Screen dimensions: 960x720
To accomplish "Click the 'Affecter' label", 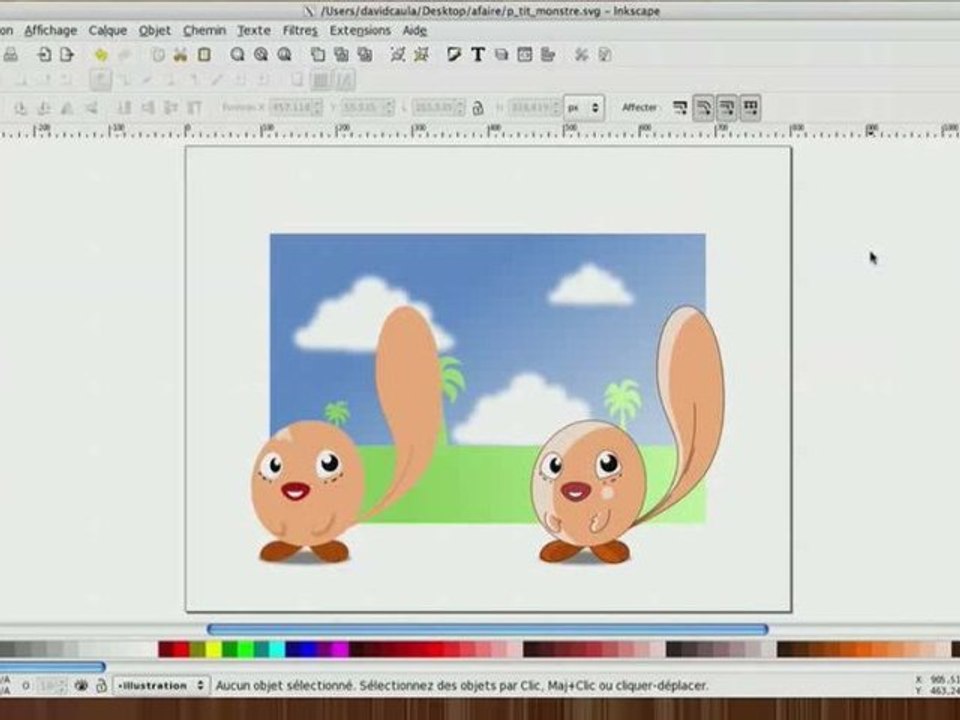I will pyautogui.click(x=639, y=108).
